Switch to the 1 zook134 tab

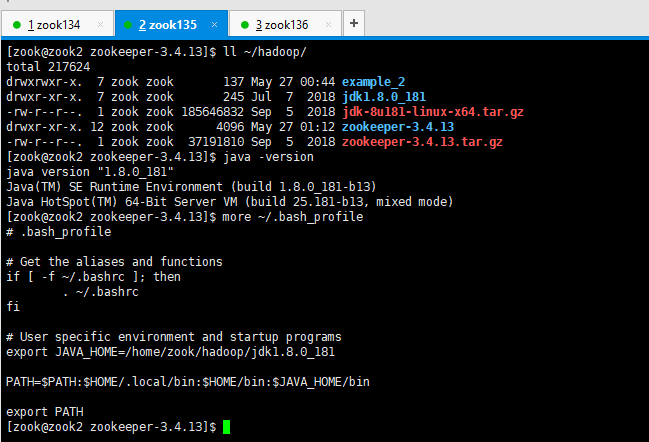point(58,24)
